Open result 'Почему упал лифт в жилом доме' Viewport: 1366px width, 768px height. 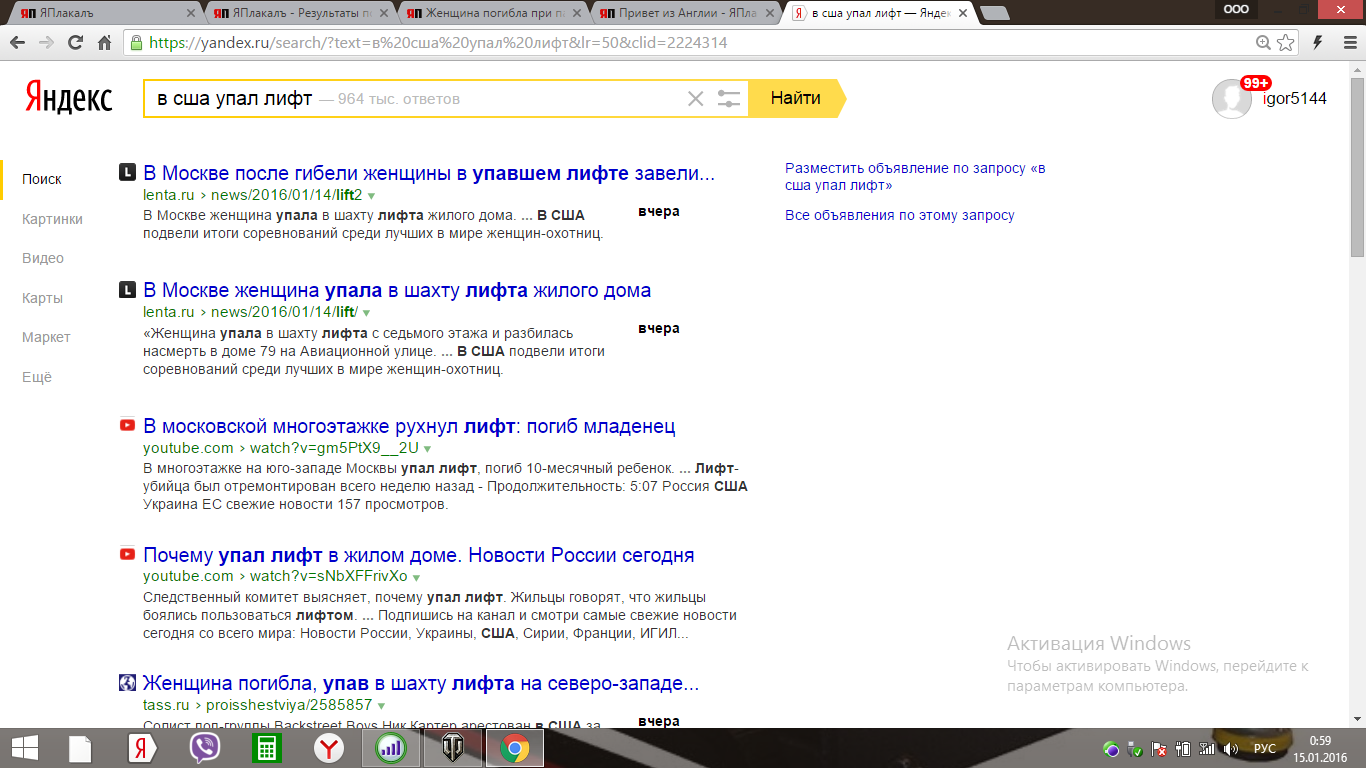[x=418, y=555]
